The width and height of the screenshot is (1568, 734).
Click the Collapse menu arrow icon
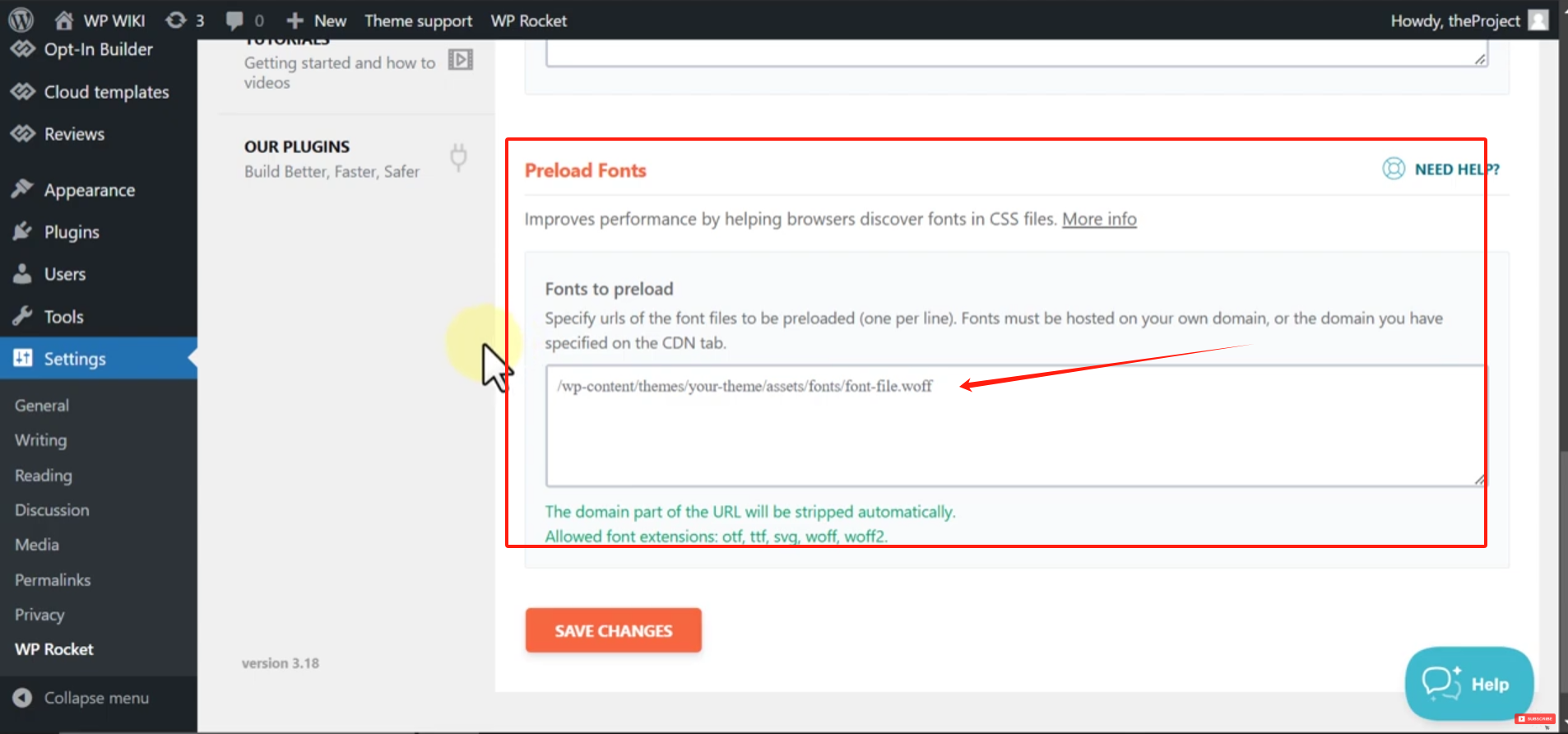[x=22, y=698]
